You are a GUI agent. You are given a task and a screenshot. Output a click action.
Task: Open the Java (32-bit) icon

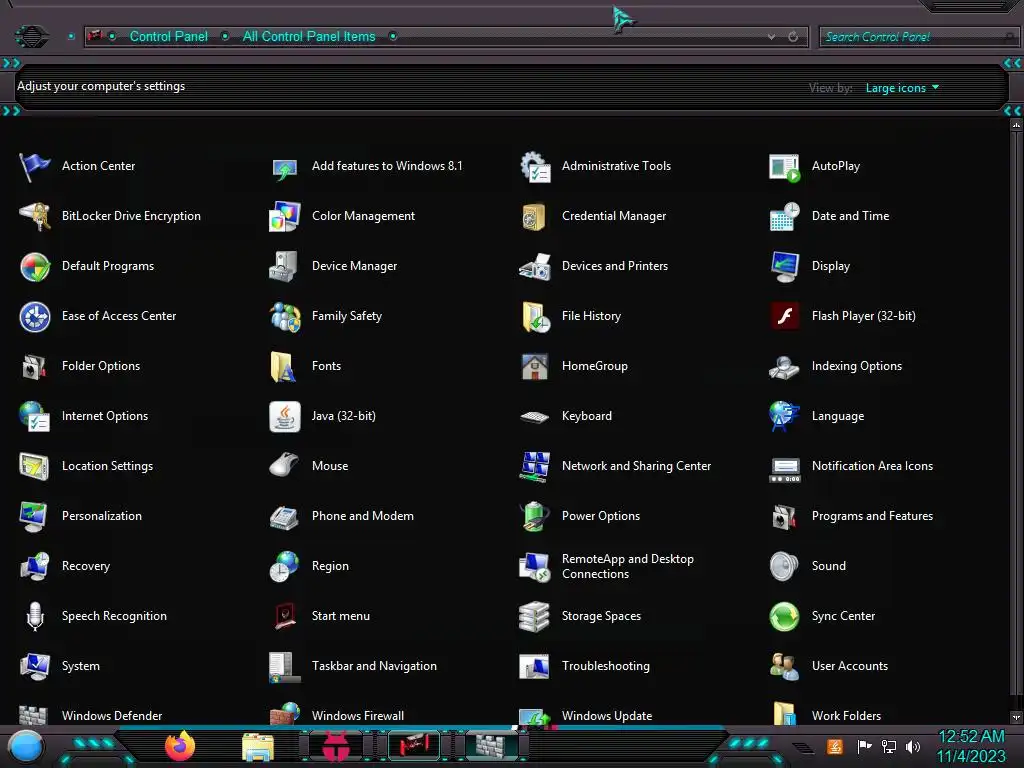pos(285,417)
